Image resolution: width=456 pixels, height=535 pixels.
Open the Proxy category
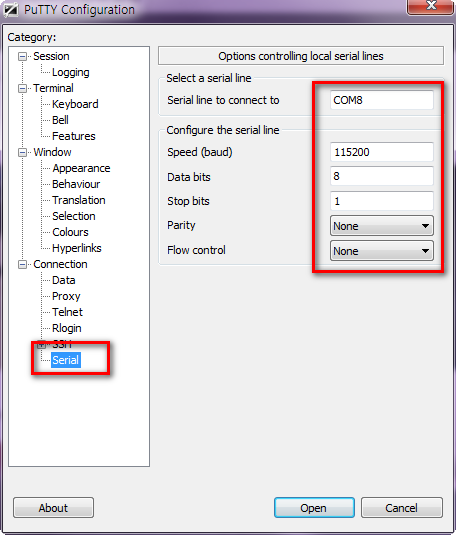[x=66, y=297]
